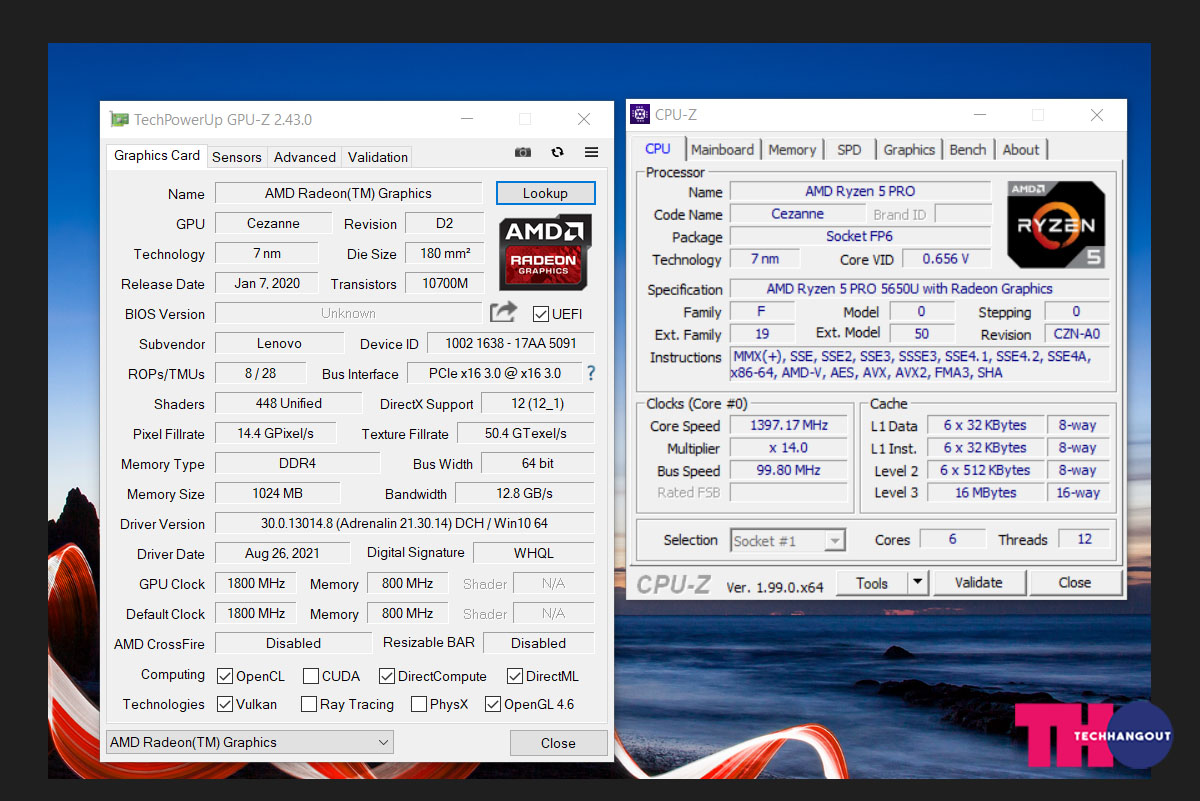Click the Bus Speed value 99.80 MHz

[789, 471]
